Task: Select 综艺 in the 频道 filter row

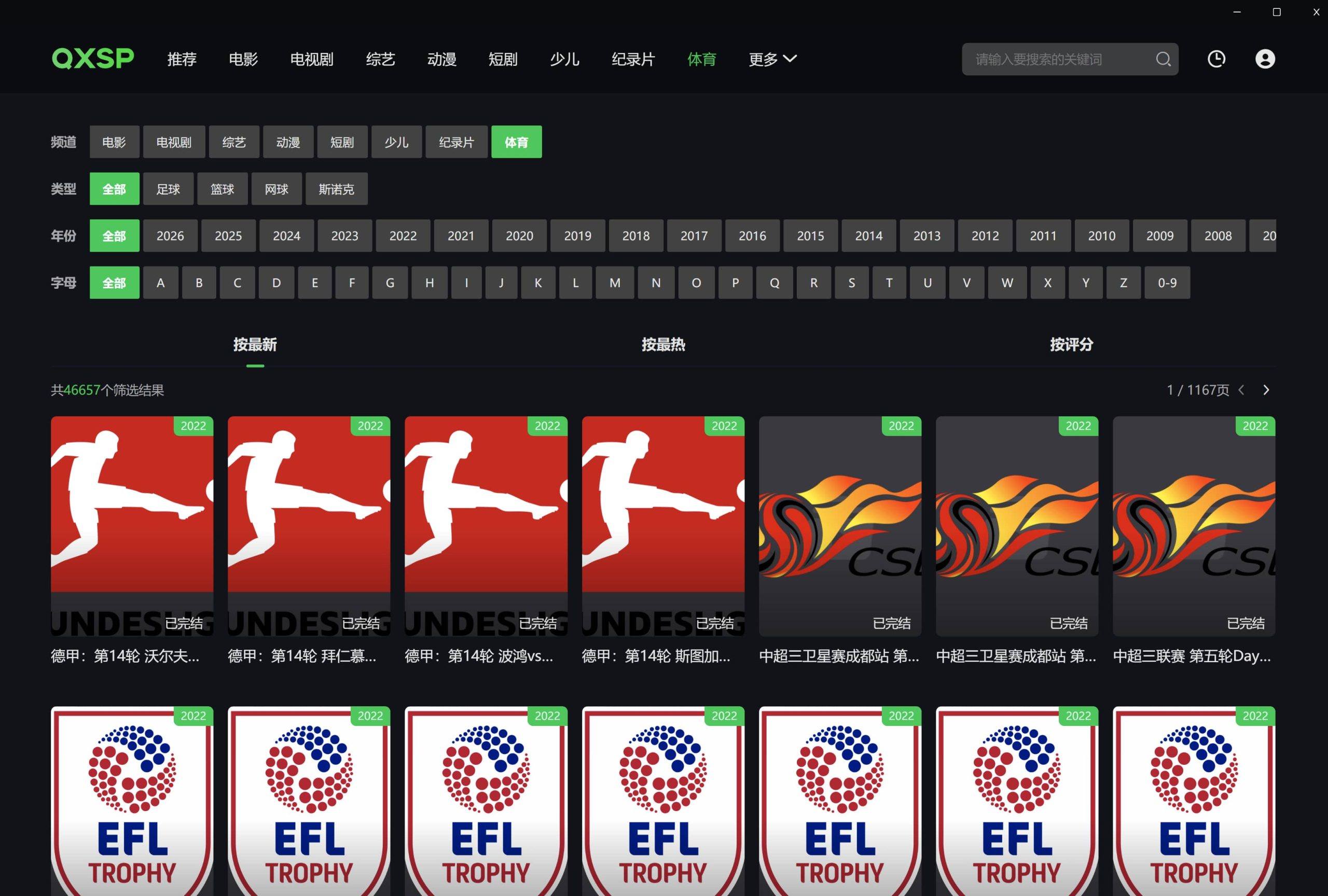Action: tap(234, 142)
